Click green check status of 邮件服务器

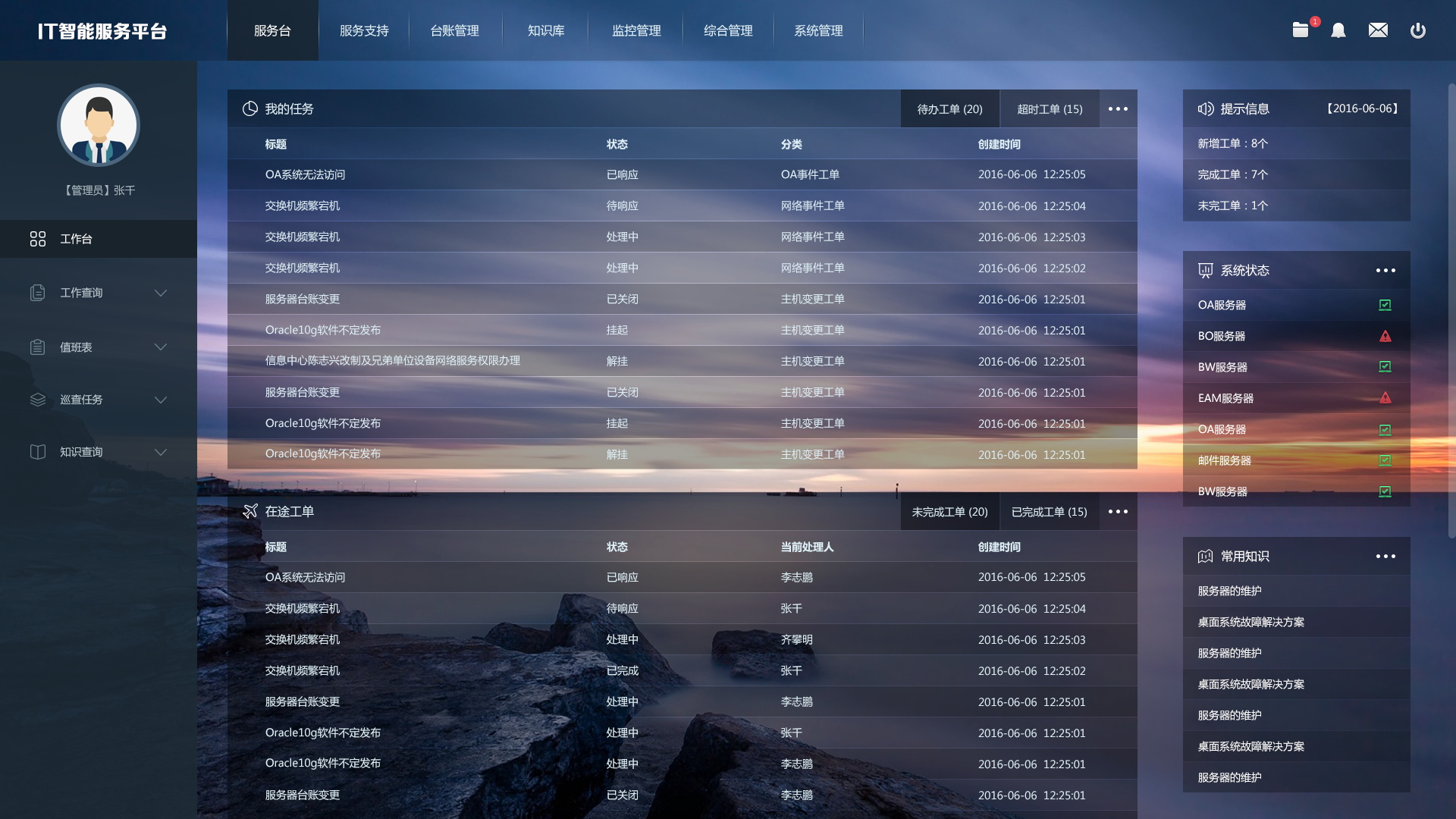pos(1385,460)
